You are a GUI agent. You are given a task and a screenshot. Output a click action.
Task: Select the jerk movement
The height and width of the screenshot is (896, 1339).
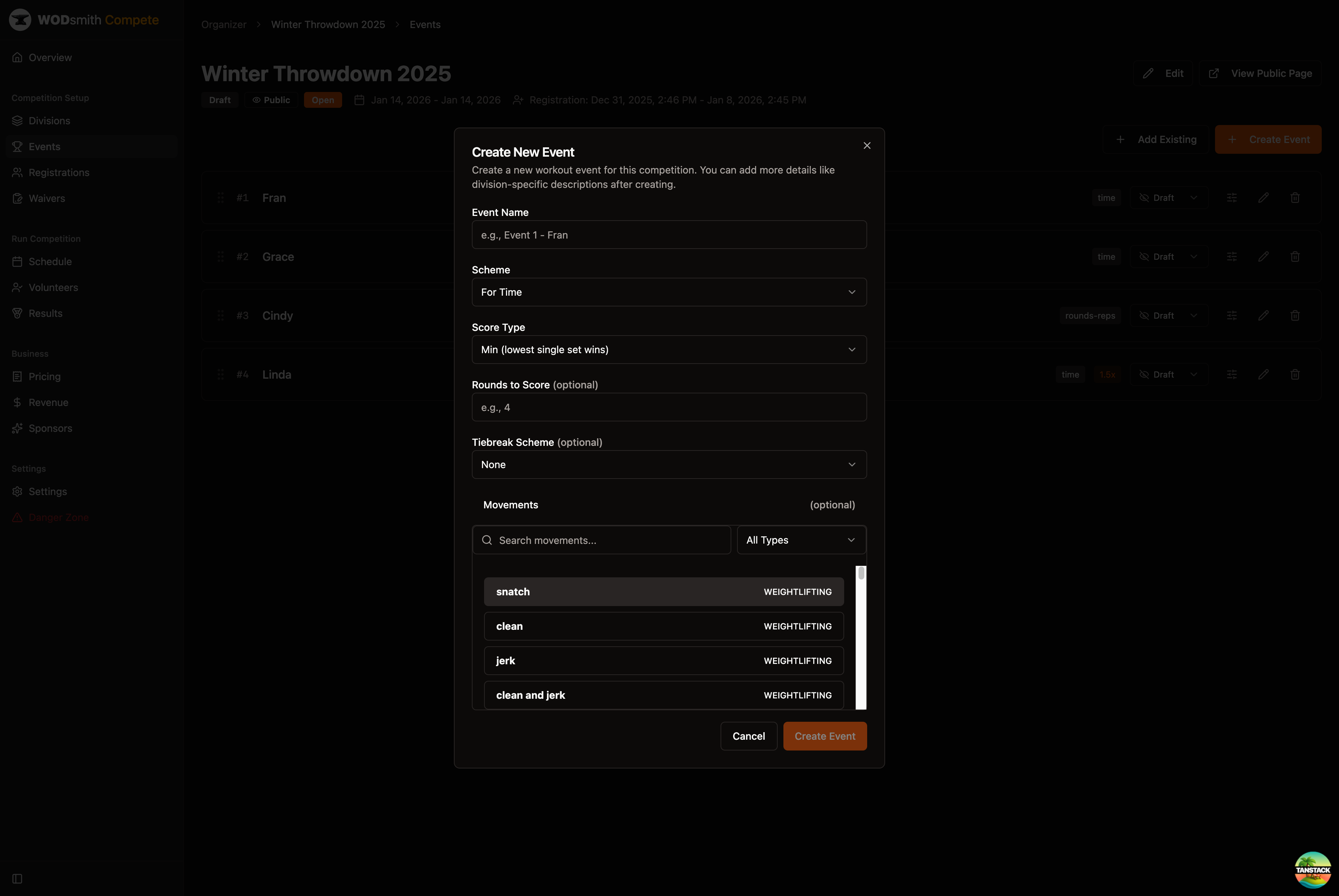click(664, 661)
